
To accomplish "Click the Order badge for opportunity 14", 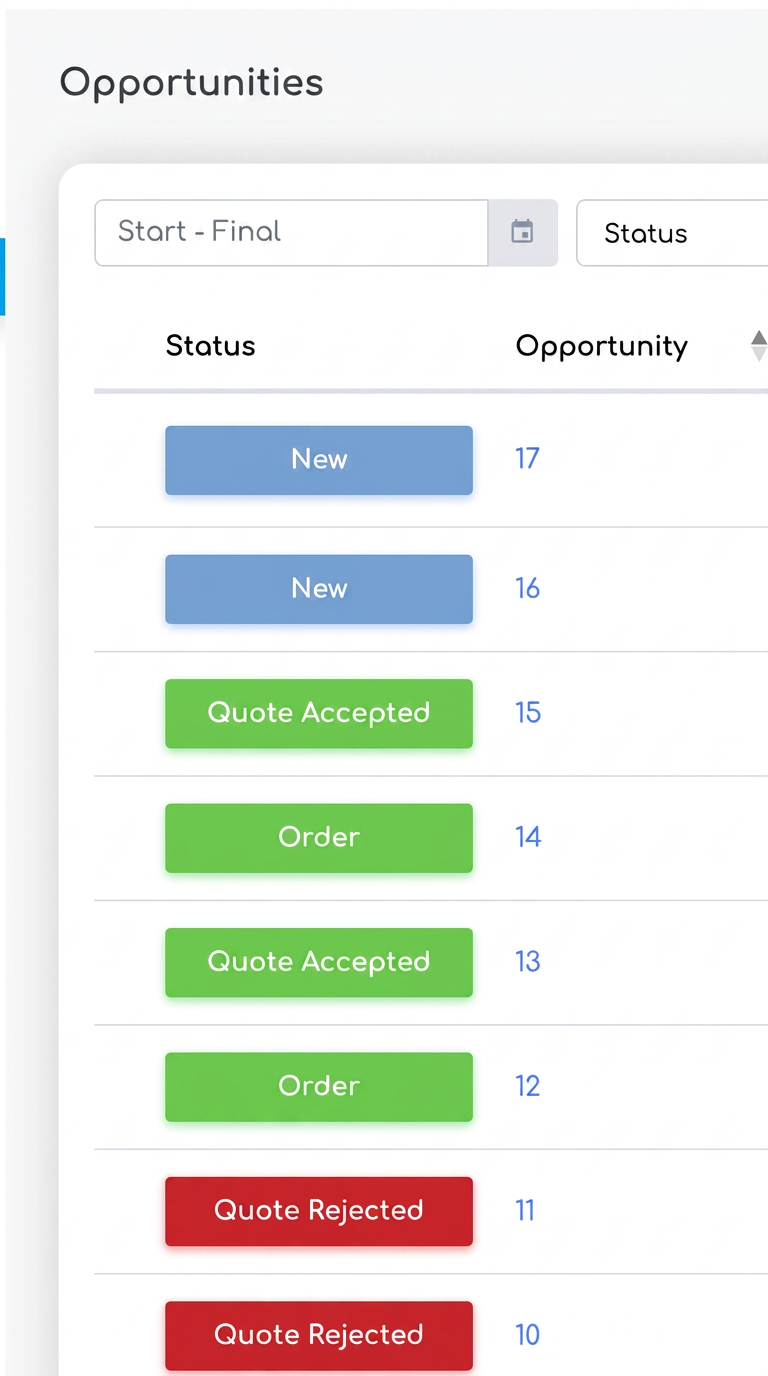I will click(319, 838).
